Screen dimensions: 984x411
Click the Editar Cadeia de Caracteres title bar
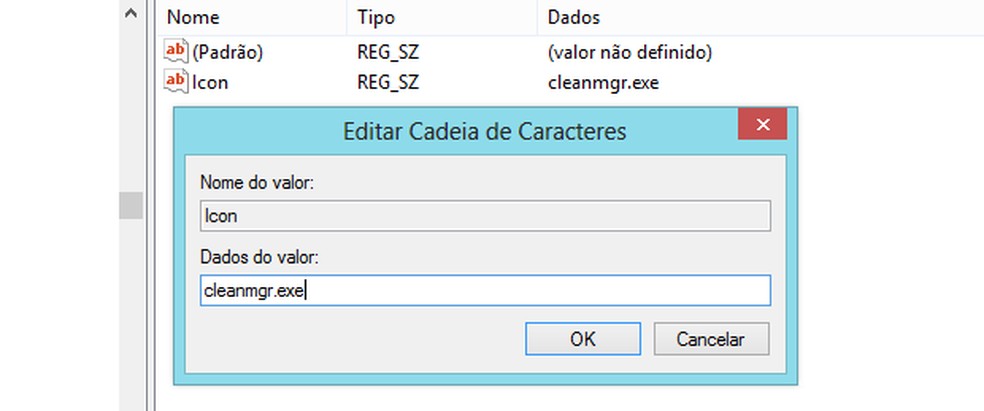[484, 131]
